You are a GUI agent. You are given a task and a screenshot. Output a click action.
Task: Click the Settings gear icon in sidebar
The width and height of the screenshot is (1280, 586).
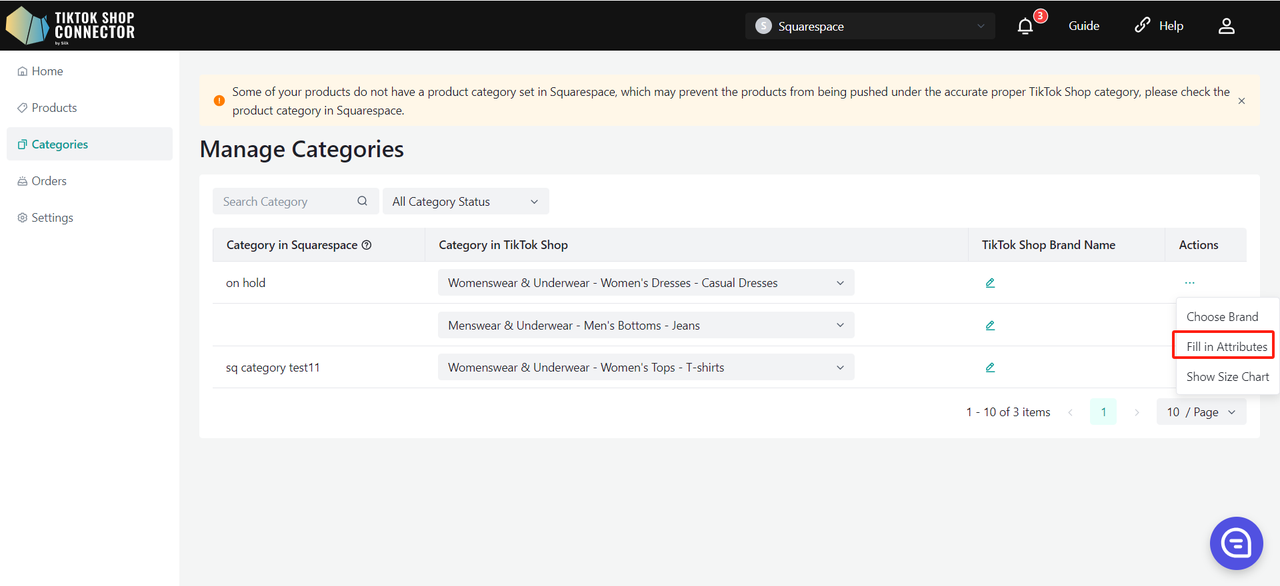[23, 218]
